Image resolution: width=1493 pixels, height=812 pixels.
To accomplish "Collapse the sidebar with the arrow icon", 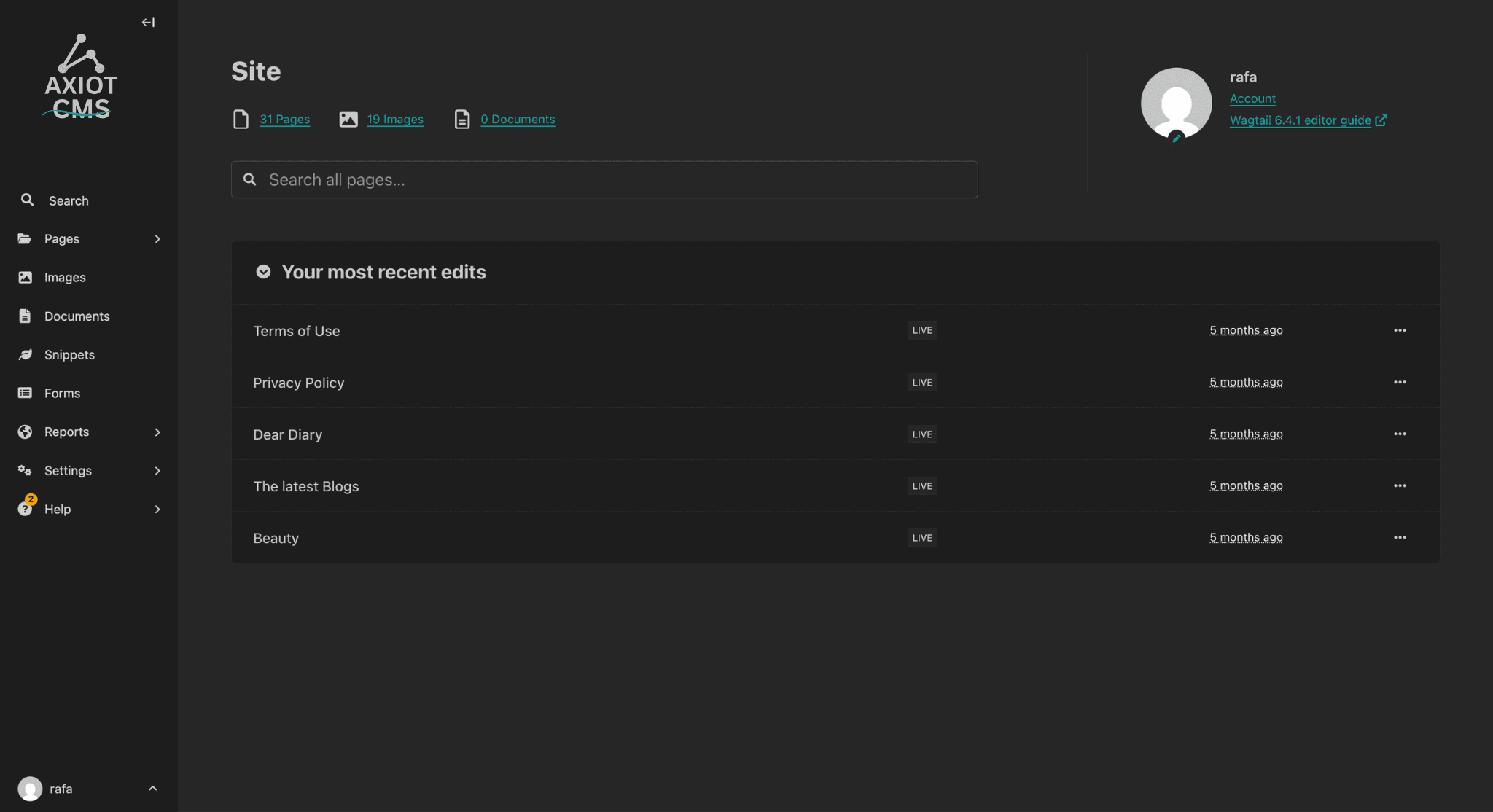I will 148,22.
